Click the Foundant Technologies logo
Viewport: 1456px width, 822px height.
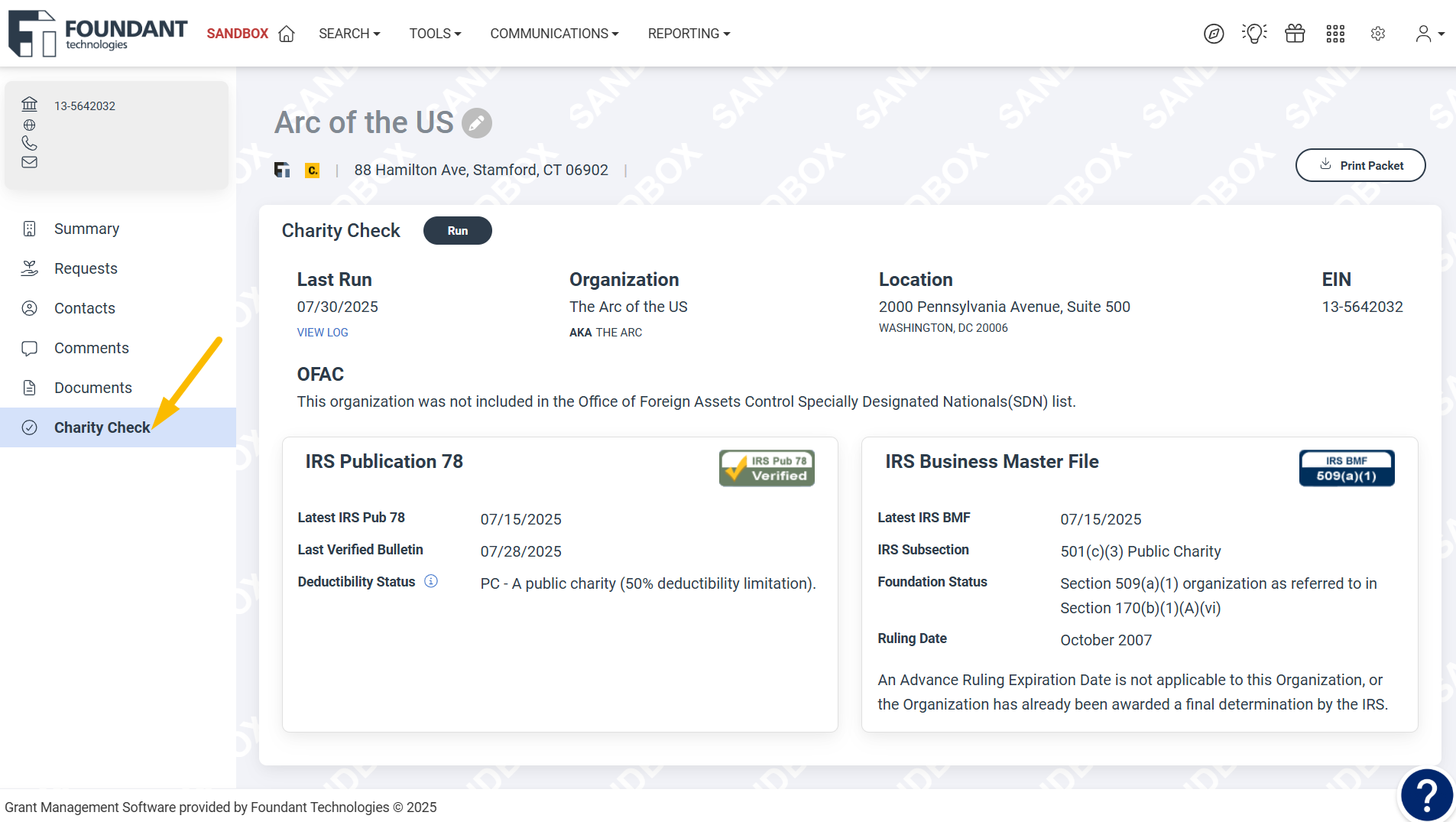pos(98,33)
